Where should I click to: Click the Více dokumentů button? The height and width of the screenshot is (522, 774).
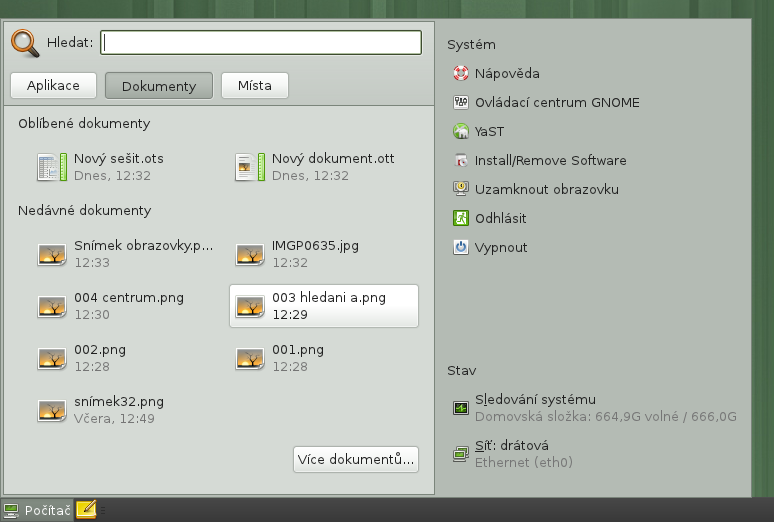(x=356, y=459)
